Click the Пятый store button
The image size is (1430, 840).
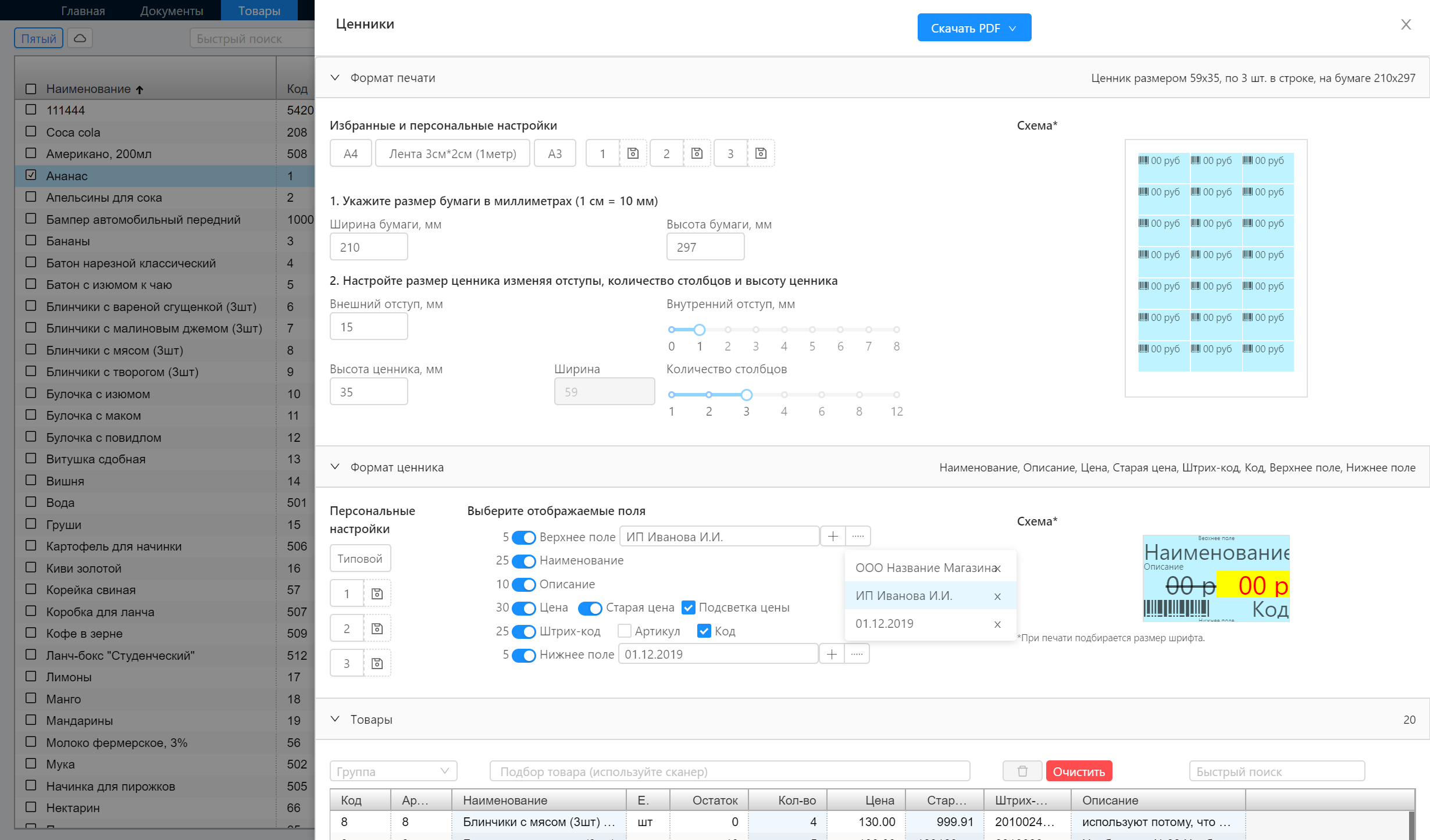coord(38,38)
